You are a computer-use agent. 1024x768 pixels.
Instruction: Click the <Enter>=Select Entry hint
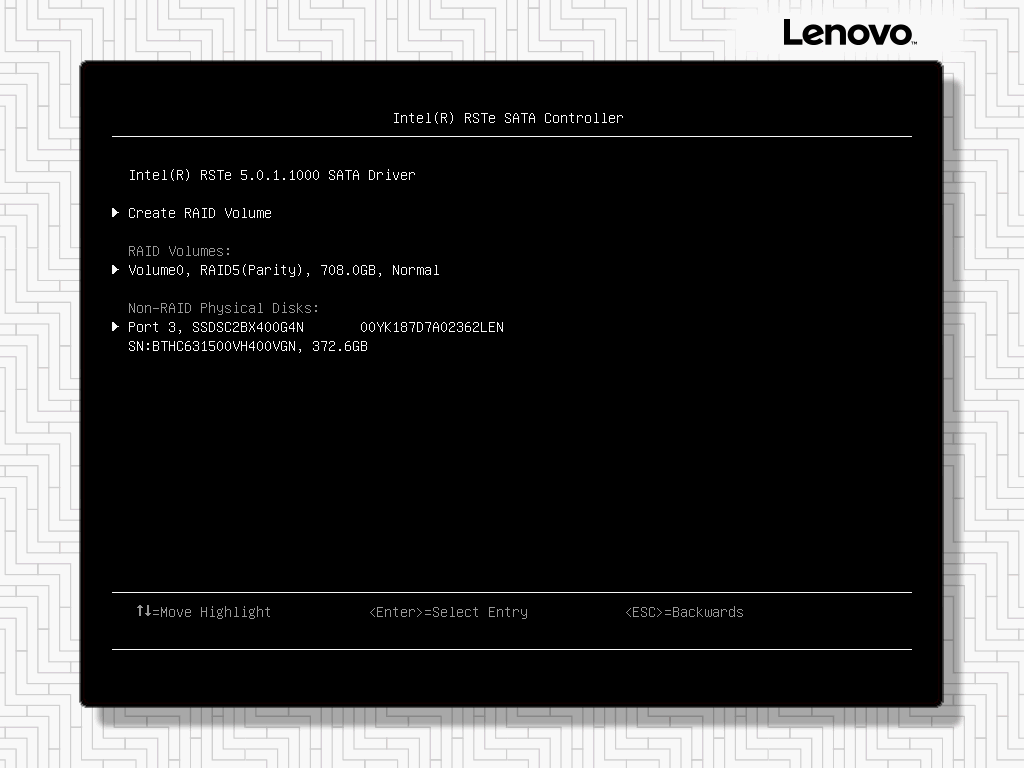tap(448, 612)
